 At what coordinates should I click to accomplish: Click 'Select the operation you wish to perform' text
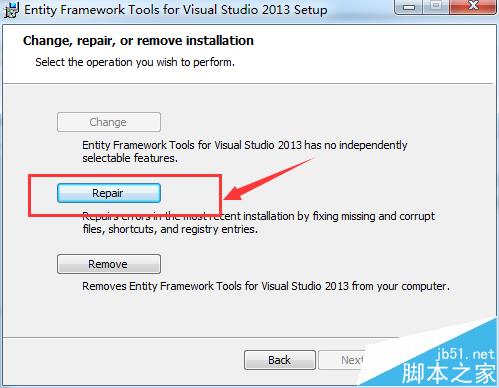coord(135,62)
